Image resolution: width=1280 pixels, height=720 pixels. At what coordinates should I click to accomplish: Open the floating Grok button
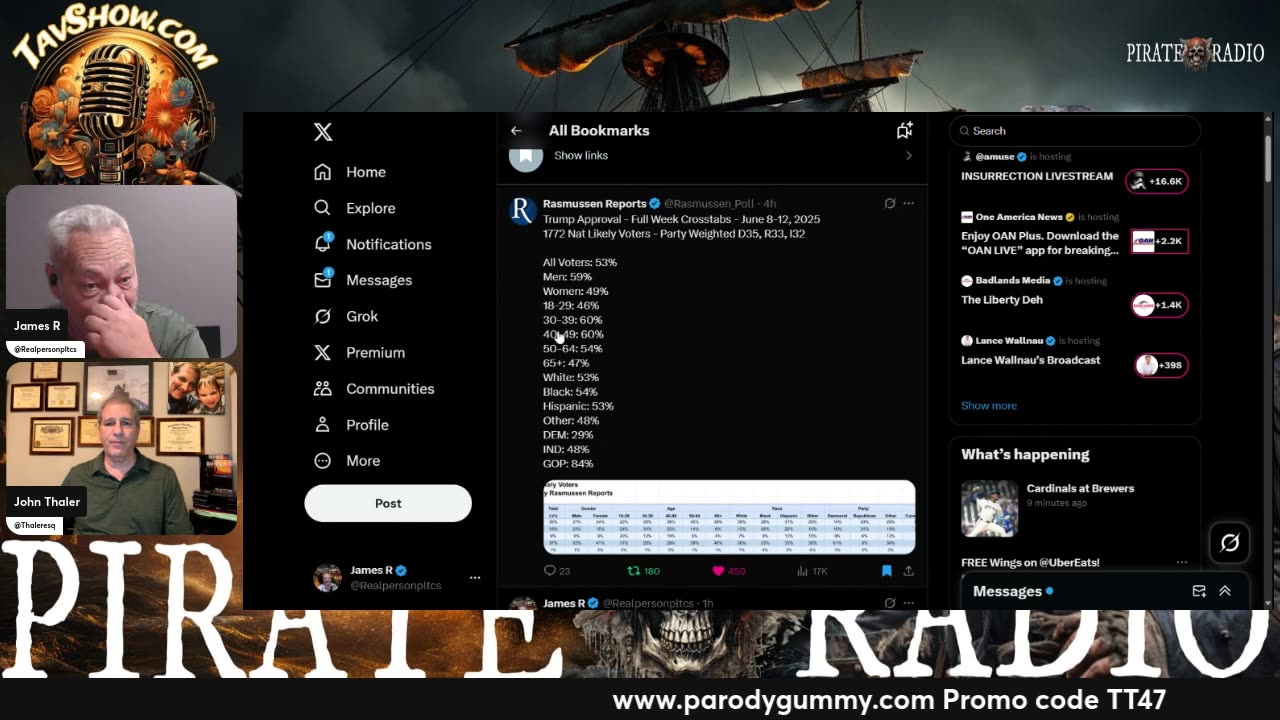pyautogui.click(x=1230, y=542)
